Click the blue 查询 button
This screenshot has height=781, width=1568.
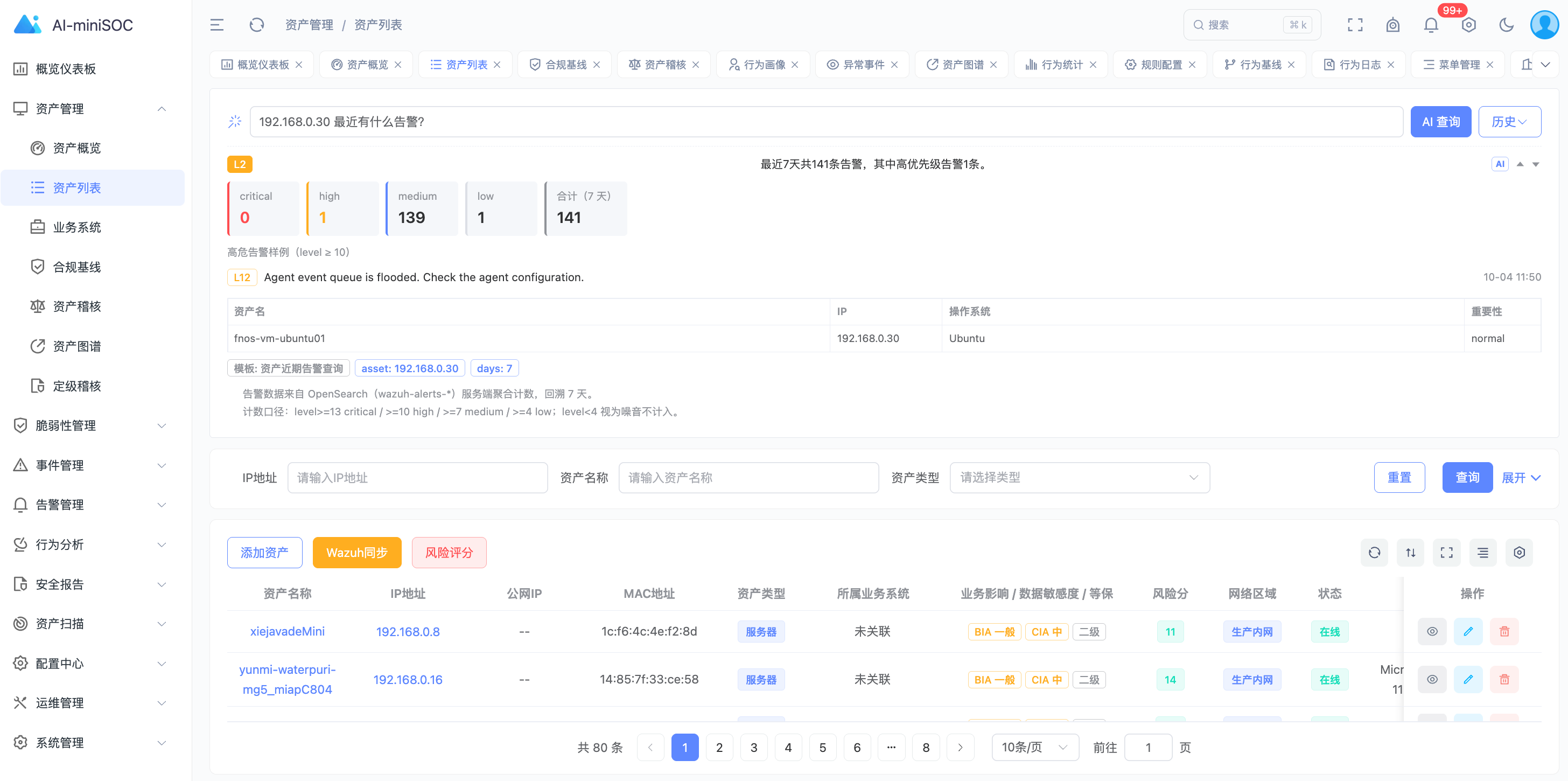click(x=1467, y=478)
